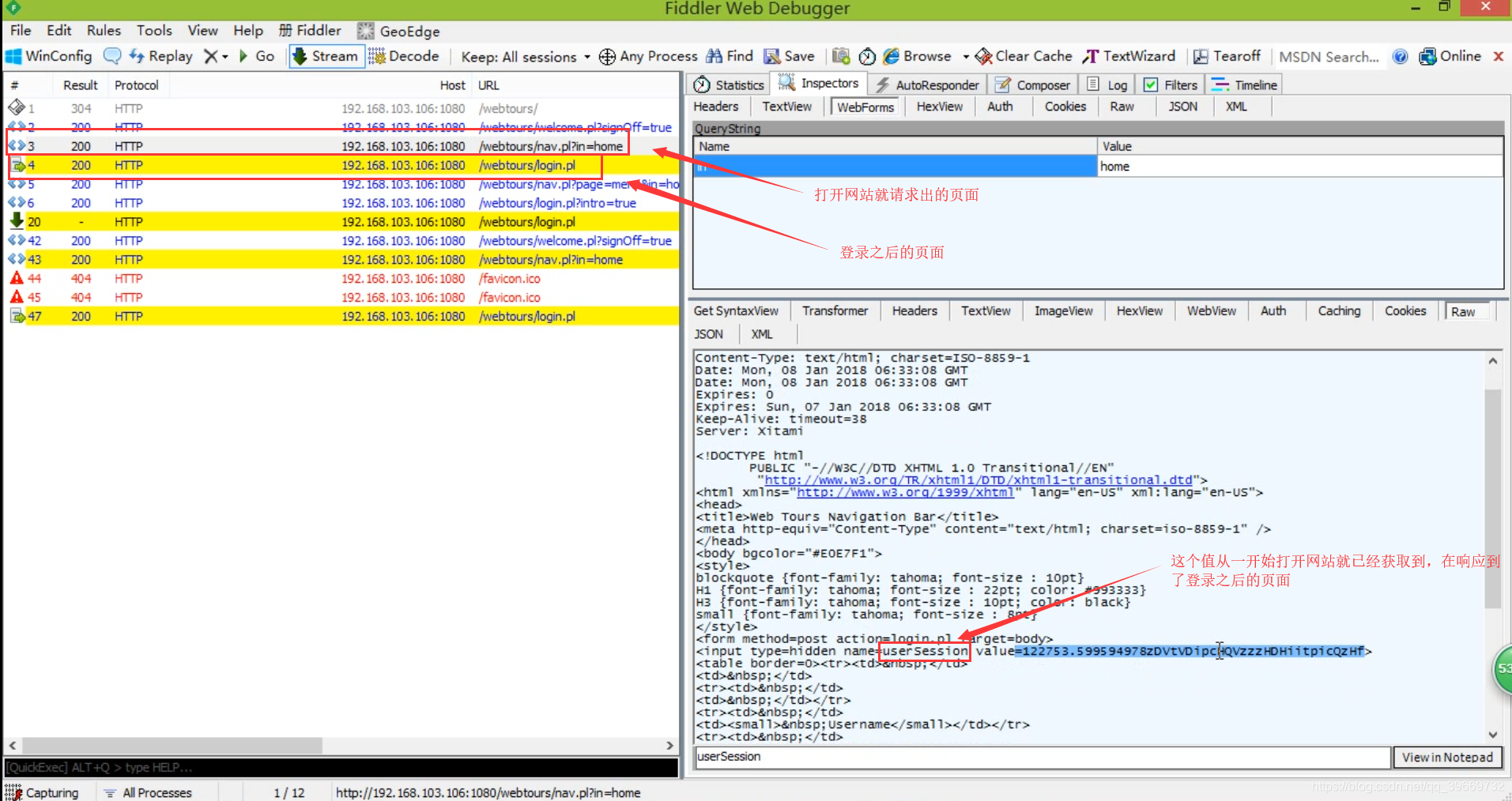Select the QueryString value cell home
This screenshot has height=801, width=1512.
click(1300, 167)
